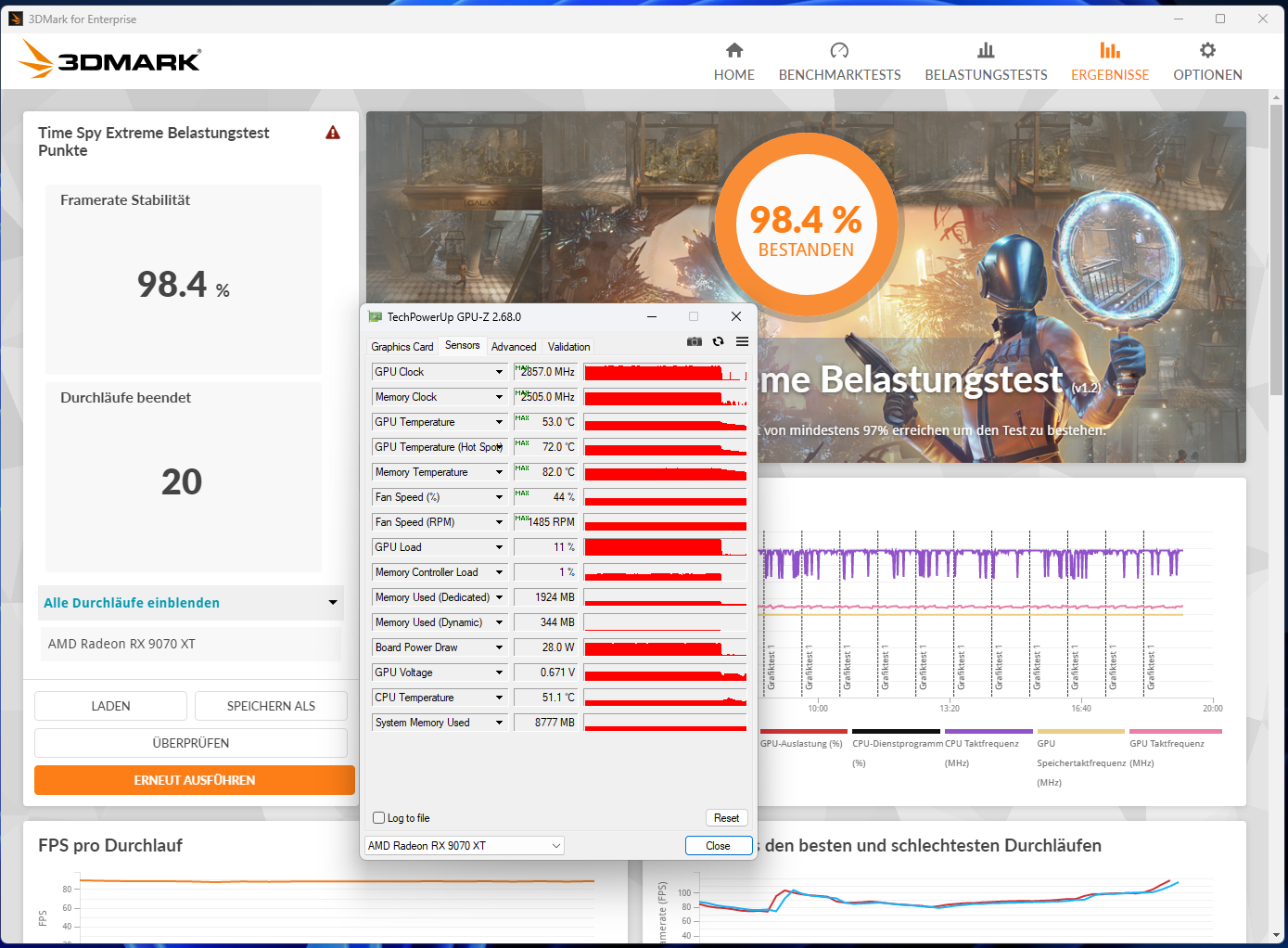1288x948 pixels.
Task: Switch to the Sensors tab
Action: 462,345
